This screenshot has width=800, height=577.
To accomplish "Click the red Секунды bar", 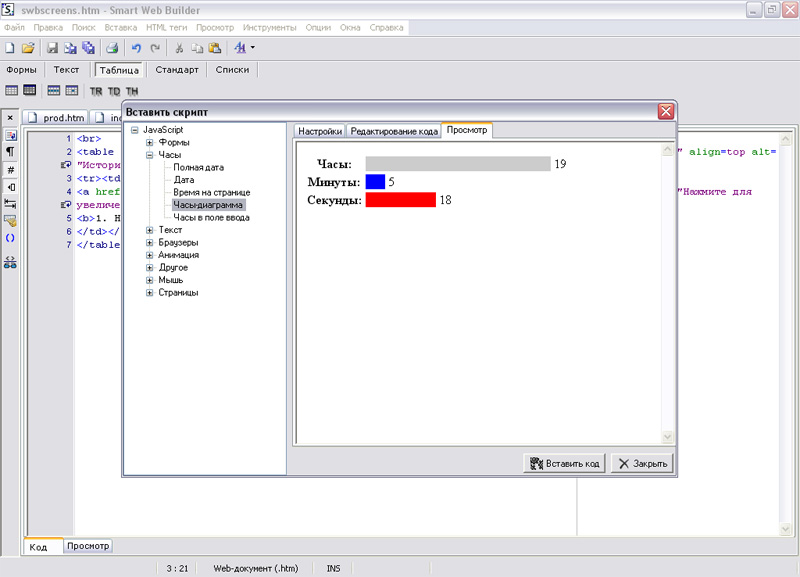I will 400,200.
